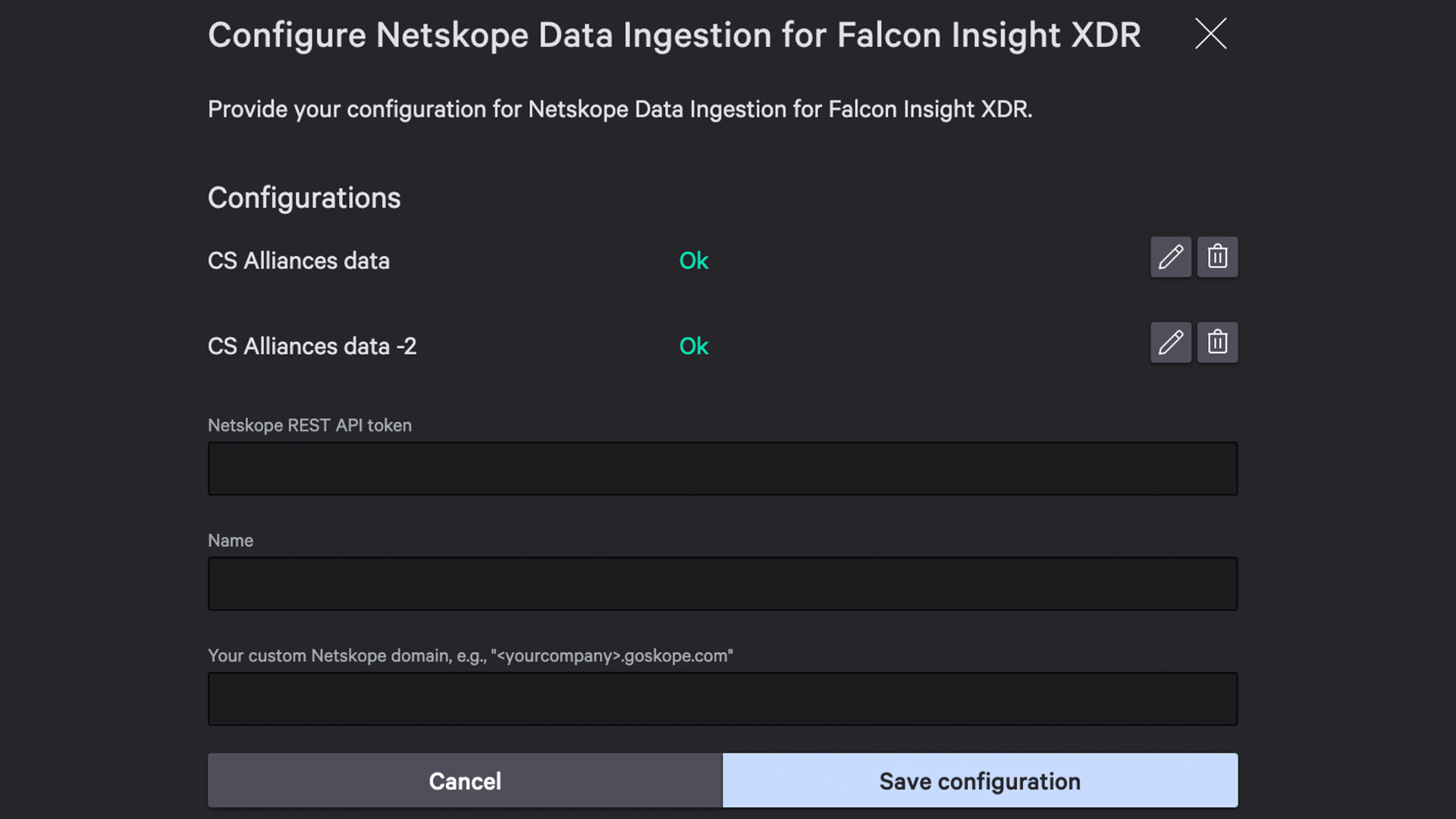The height and width of the screenshot is (819, 1456).
Task: Click the Ok status for CS Alliances data -2
Action: [x=693, y=347]
